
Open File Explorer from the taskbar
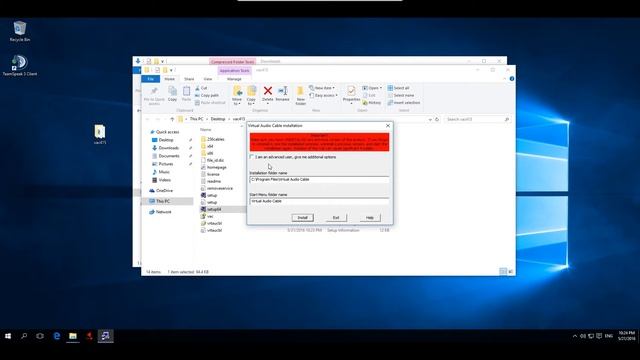(73, 336)
